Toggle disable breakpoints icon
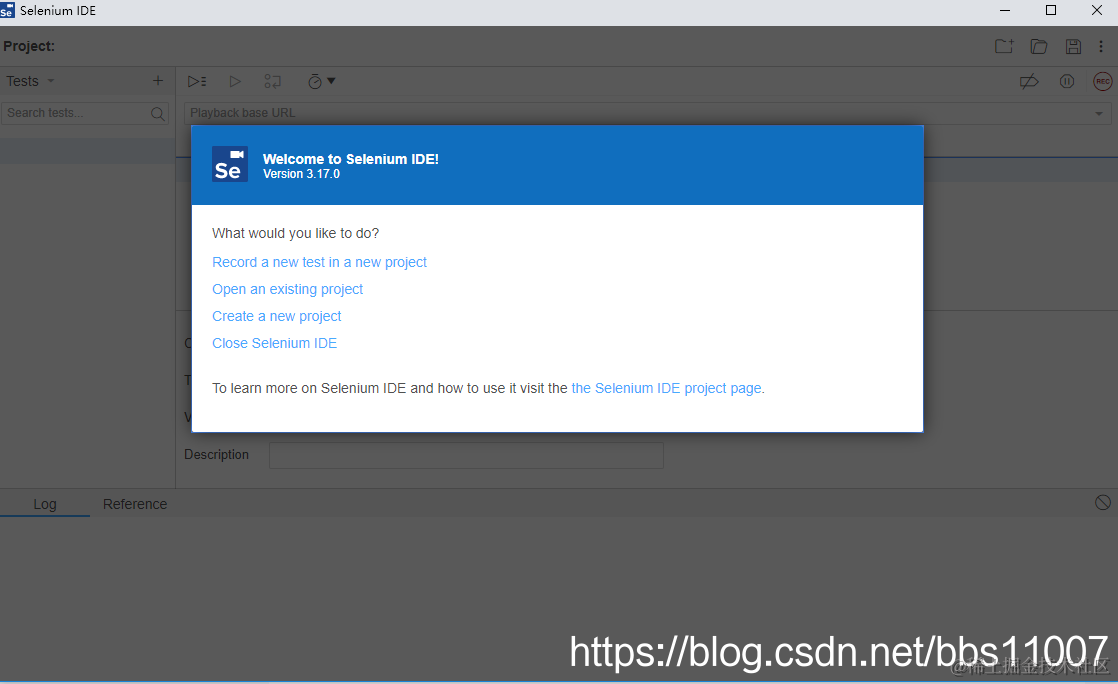This screenshot has height=684, width=1118. coord(1029,82)
